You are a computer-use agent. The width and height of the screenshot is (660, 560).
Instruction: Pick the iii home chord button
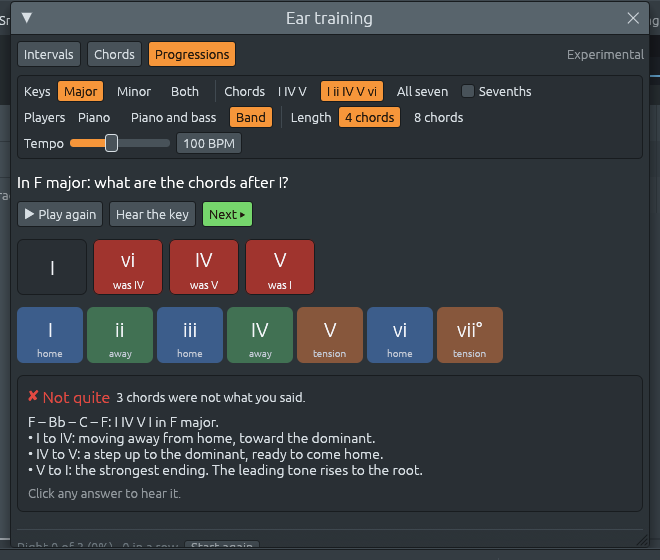pos(190,335)
